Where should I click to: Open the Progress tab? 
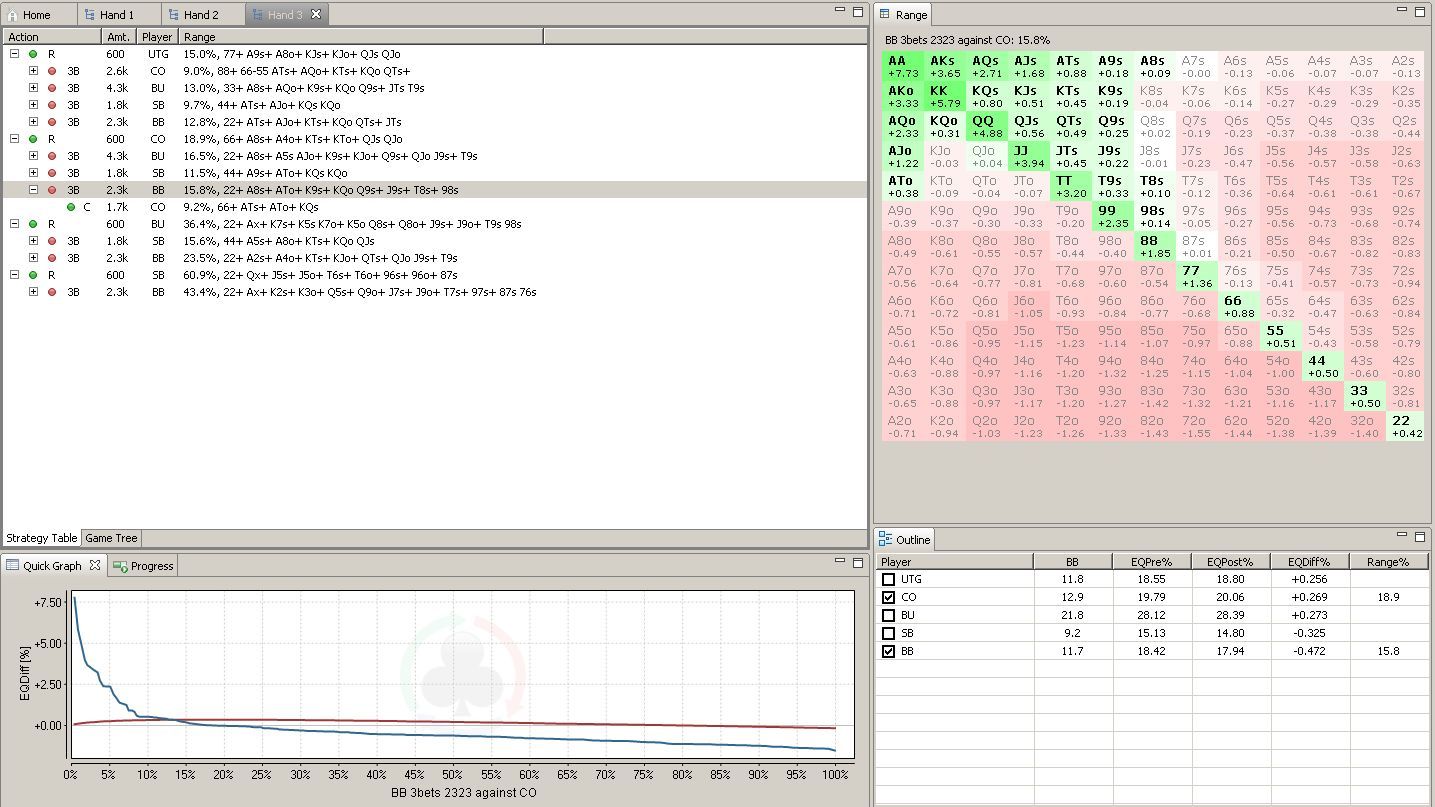coord(143,566)
